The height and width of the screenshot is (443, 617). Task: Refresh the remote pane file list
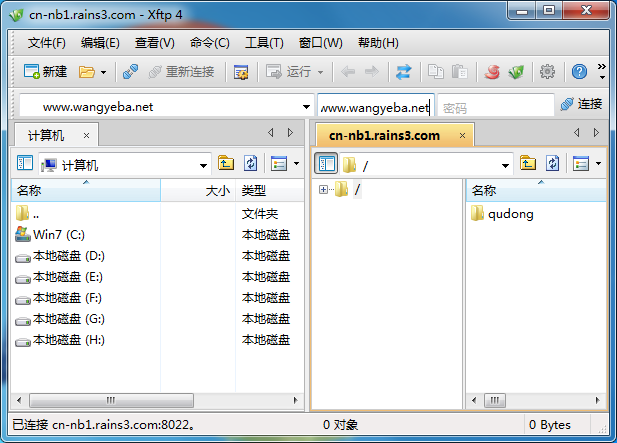(551, 164)
